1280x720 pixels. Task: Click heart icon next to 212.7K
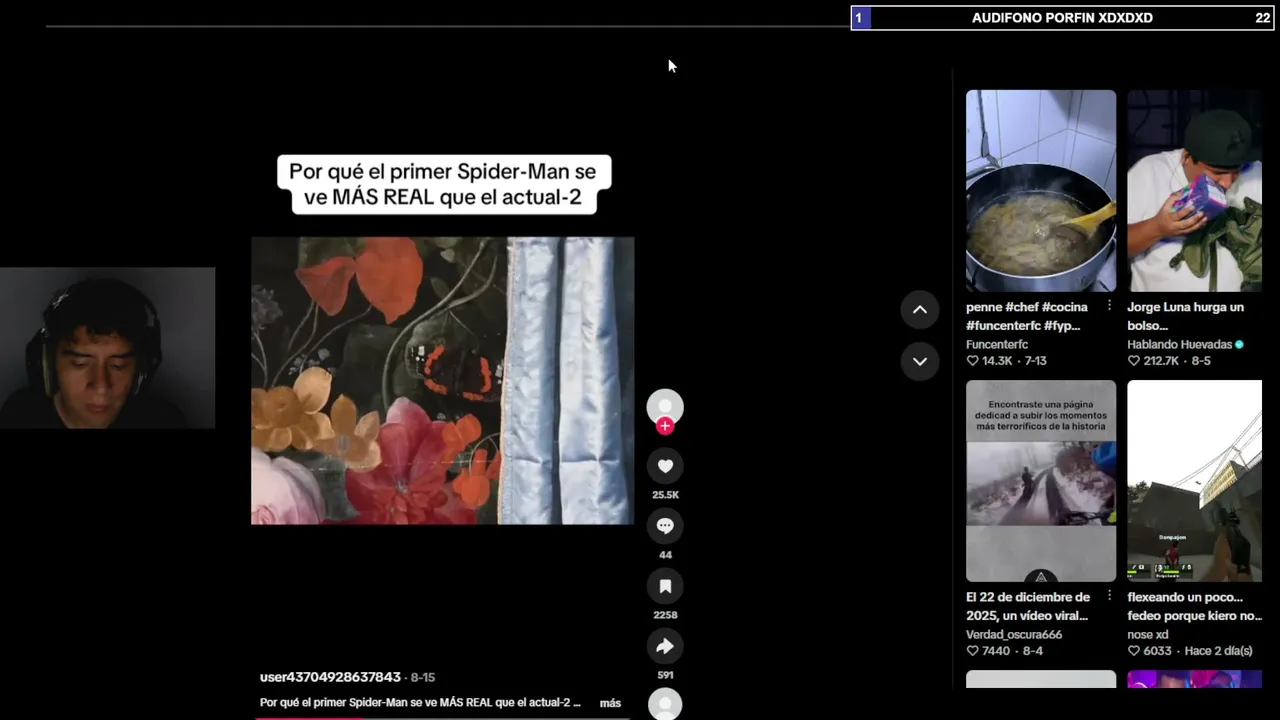[x=1133, y=361]
